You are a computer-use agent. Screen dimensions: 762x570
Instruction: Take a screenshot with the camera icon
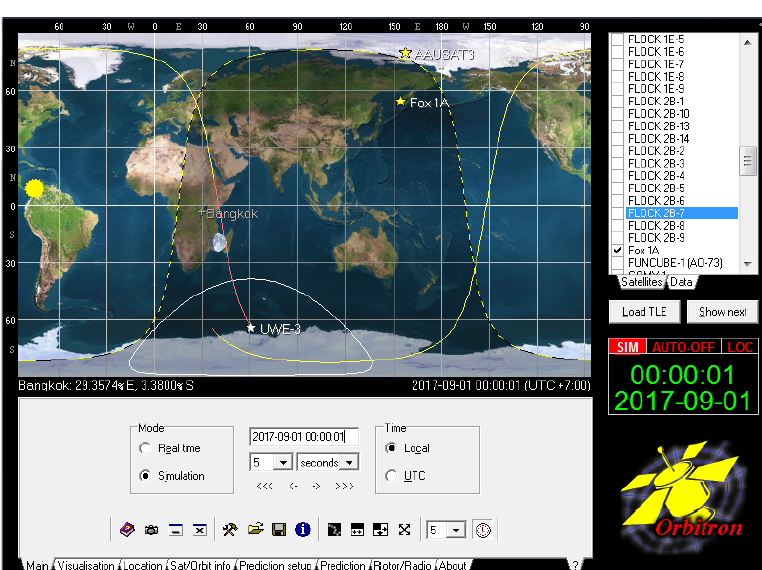(x=152, y=530)
